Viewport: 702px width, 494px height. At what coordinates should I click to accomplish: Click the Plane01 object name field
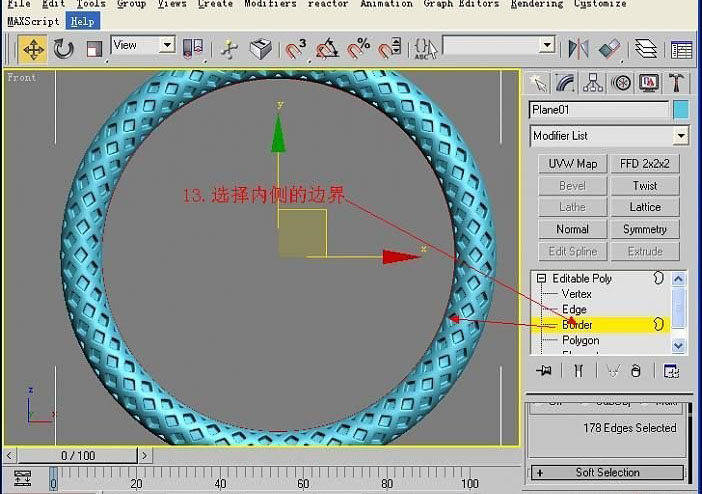click(x=599, y=110)
